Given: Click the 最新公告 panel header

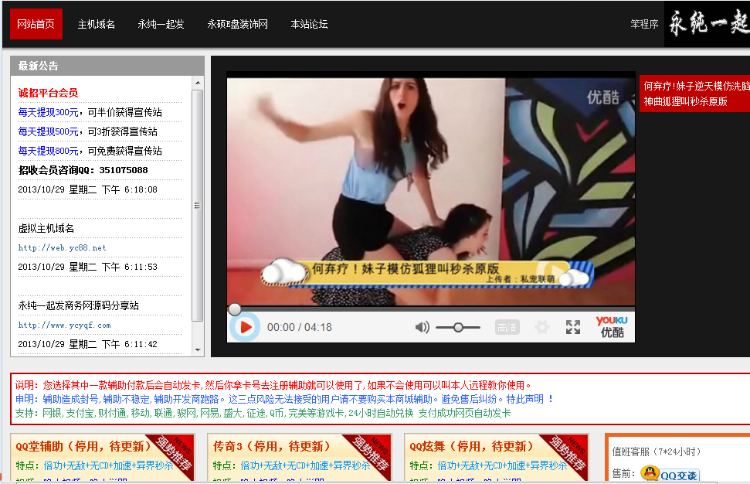Looking at the screenshot, I should pyautogui.click(x=108, y=66).
